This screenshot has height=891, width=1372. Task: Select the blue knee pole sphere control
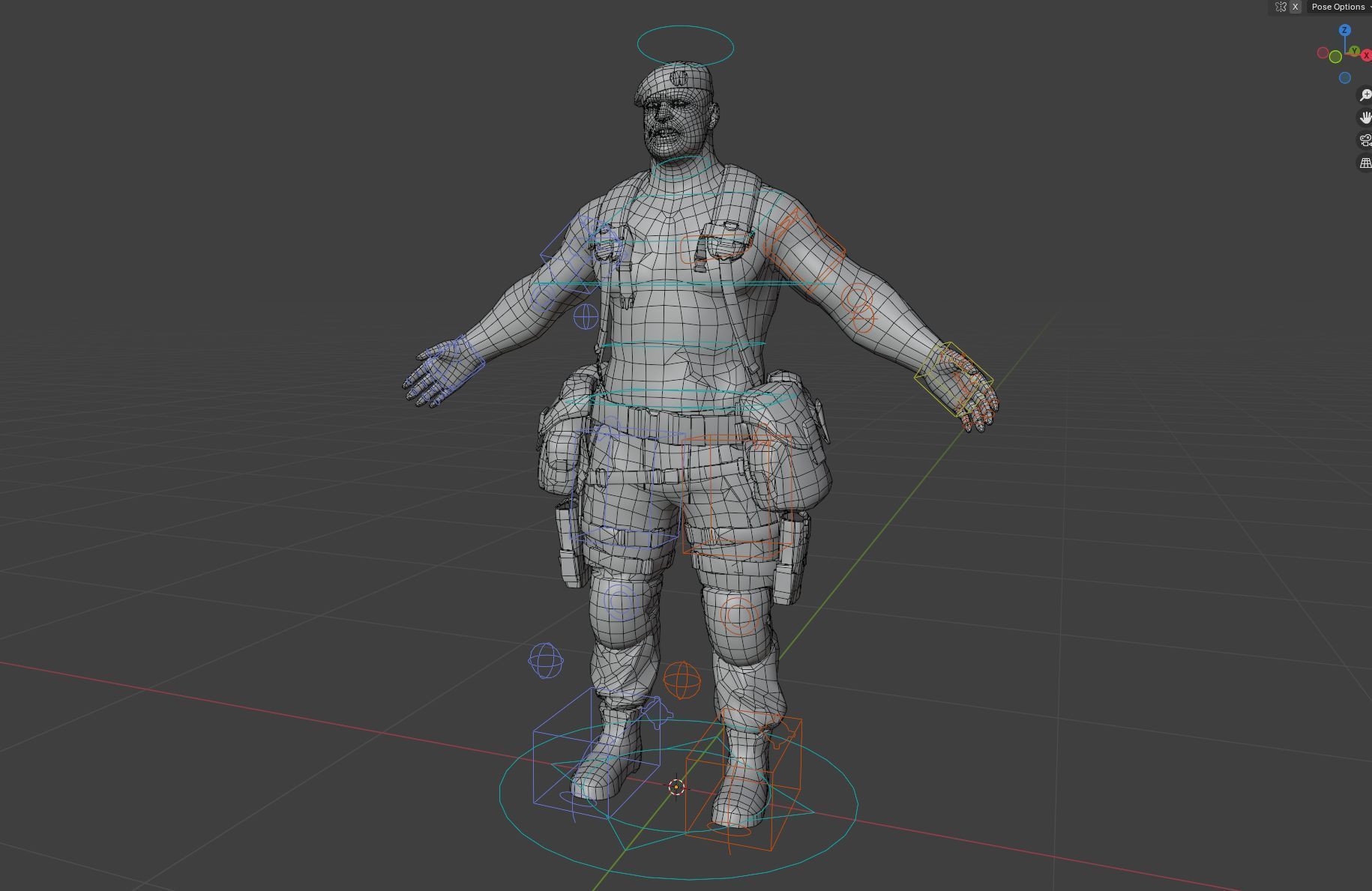pyautogui.click(x=546, y=661)
